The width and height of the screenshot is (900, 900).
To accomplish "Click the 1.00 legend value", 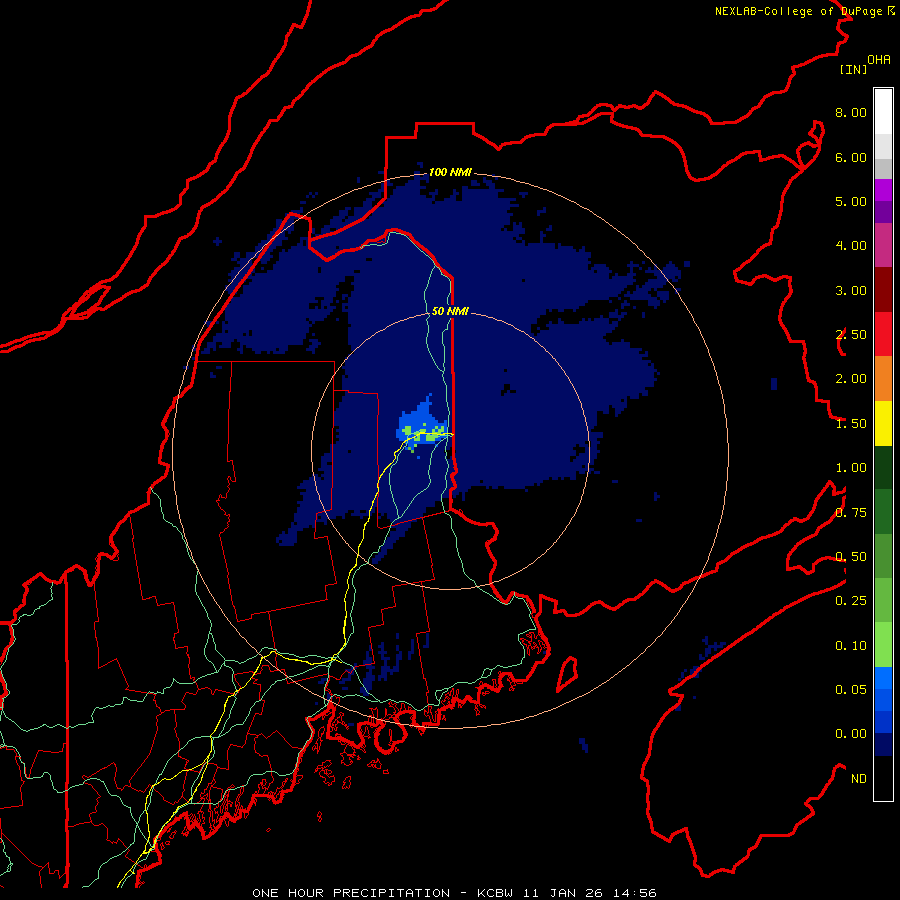I will 851,468.
